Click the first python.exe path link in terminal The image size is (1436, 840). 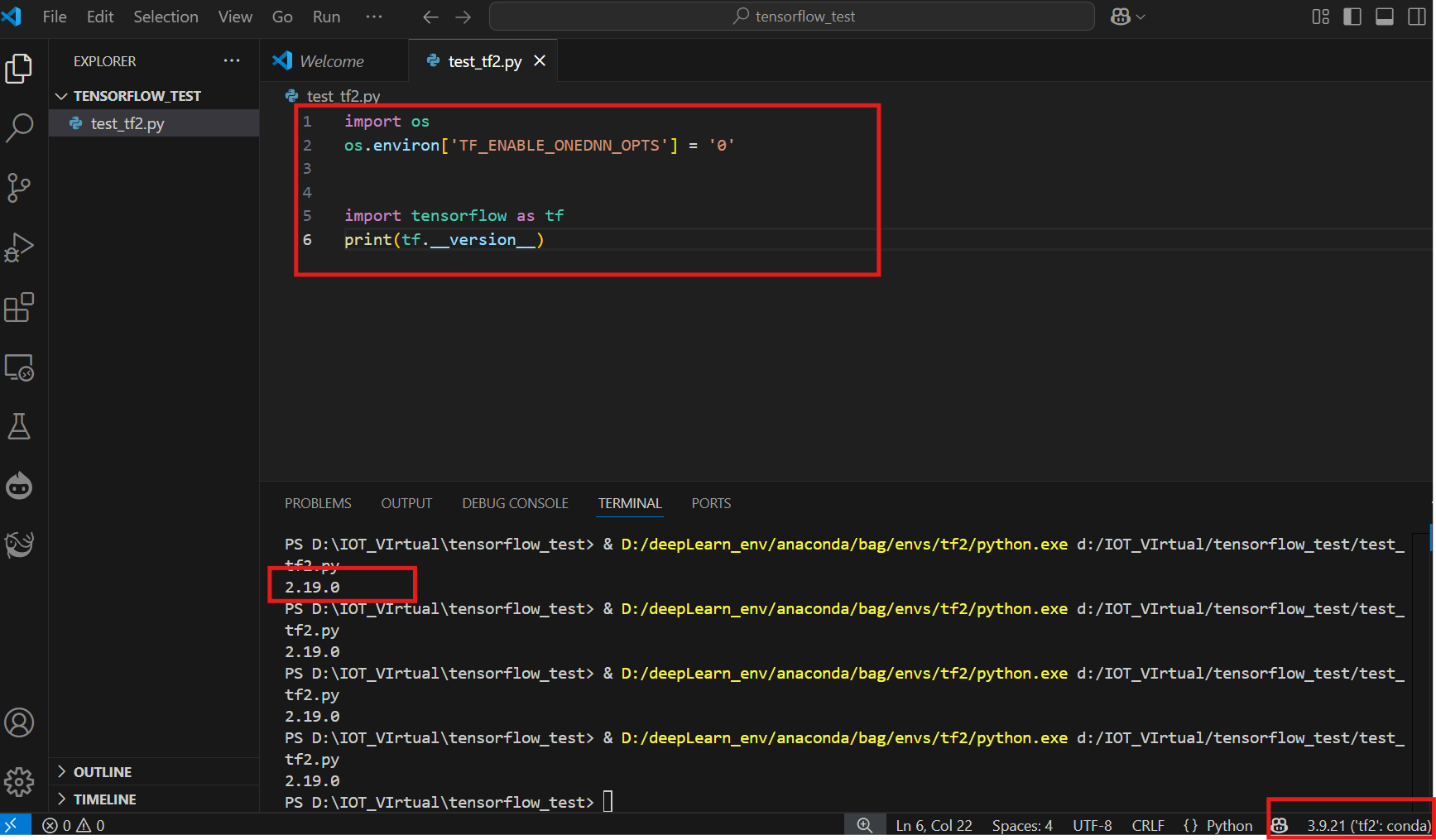[x=844, y=544]
